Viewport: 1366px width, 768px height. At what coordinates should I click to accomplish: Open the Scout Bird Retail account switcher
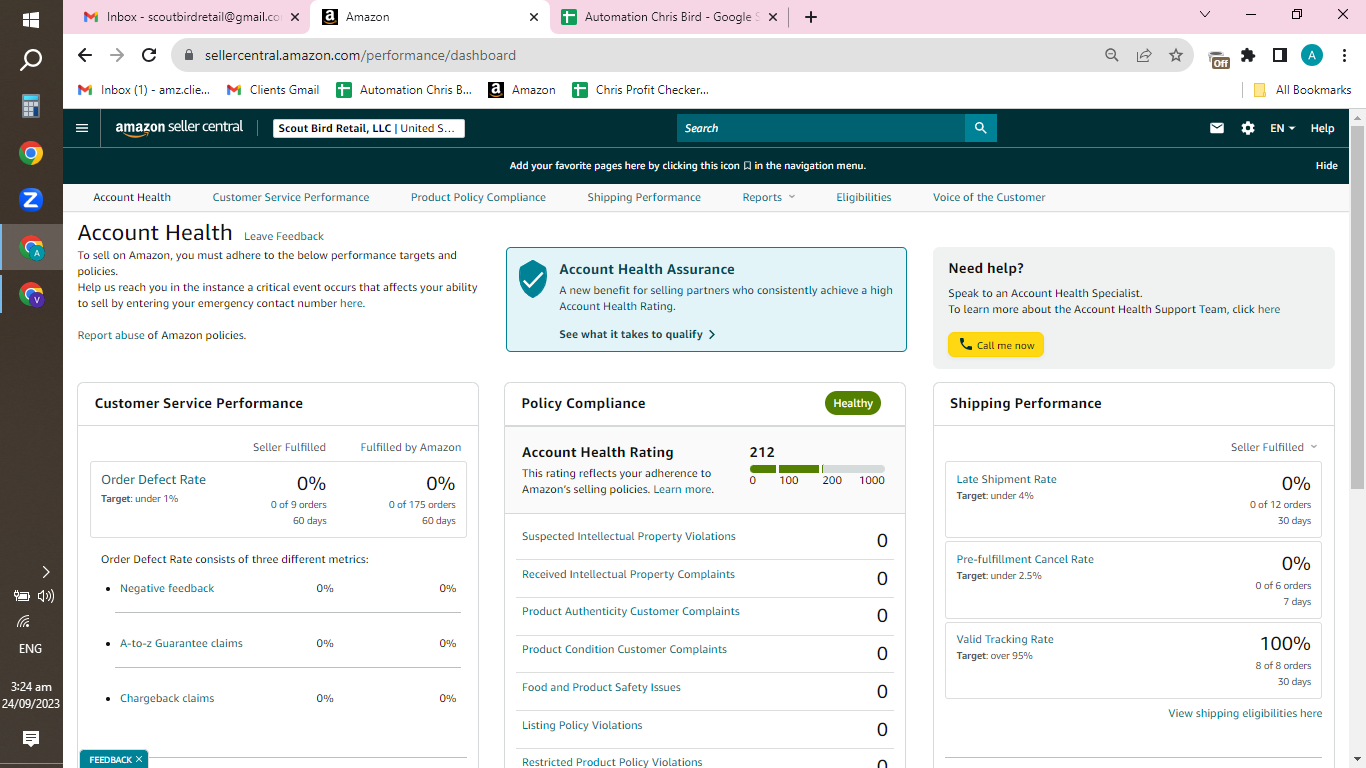click(x=369, y=128)
